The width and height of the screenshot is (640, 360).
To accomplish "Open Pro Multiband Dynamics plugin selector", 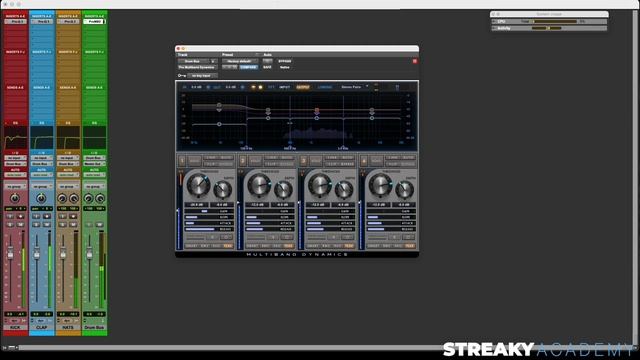I will pos(198,67).
